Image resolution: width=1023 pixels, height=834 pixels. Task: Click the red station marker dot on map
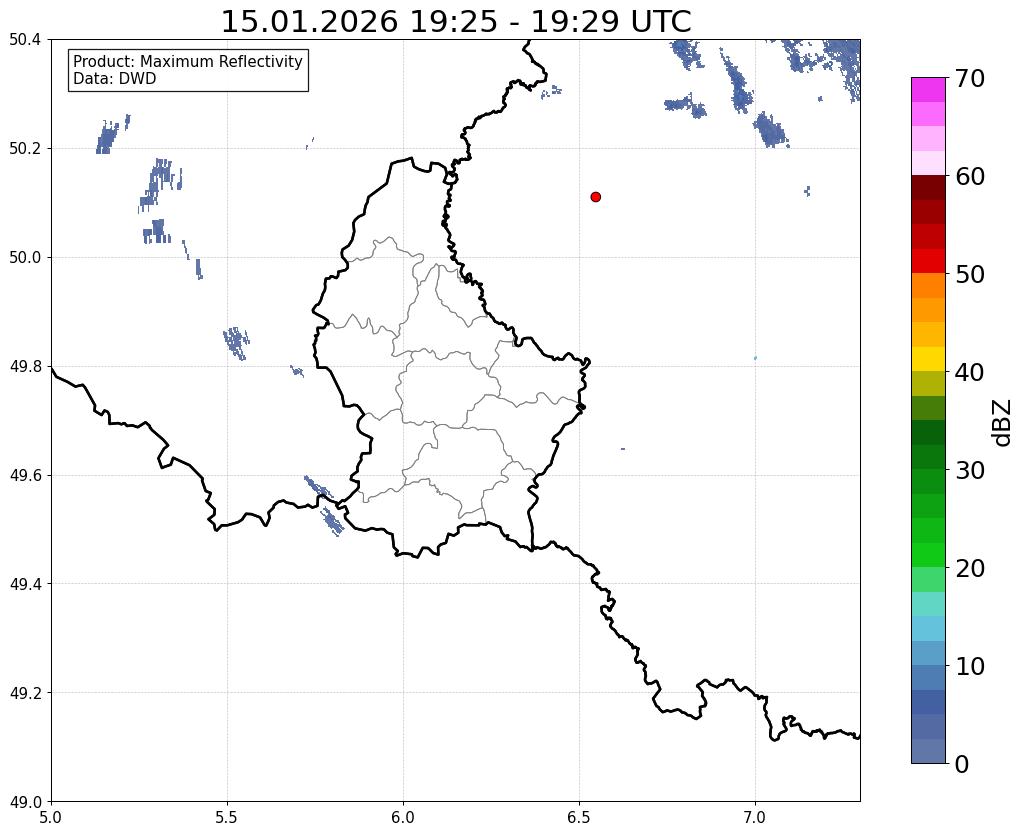tap(595, 197)
